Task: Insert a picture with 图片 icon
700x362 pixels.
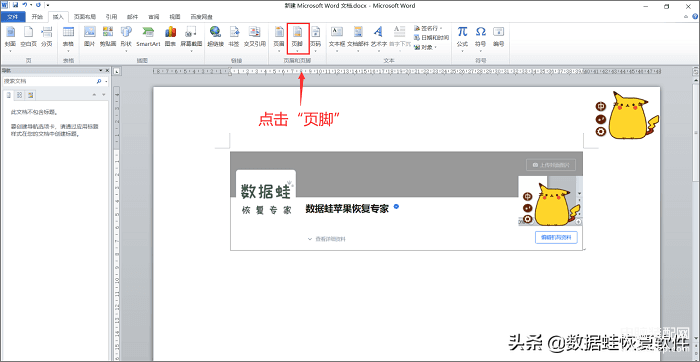Action: pyautogui.click(x=90, y=37)
